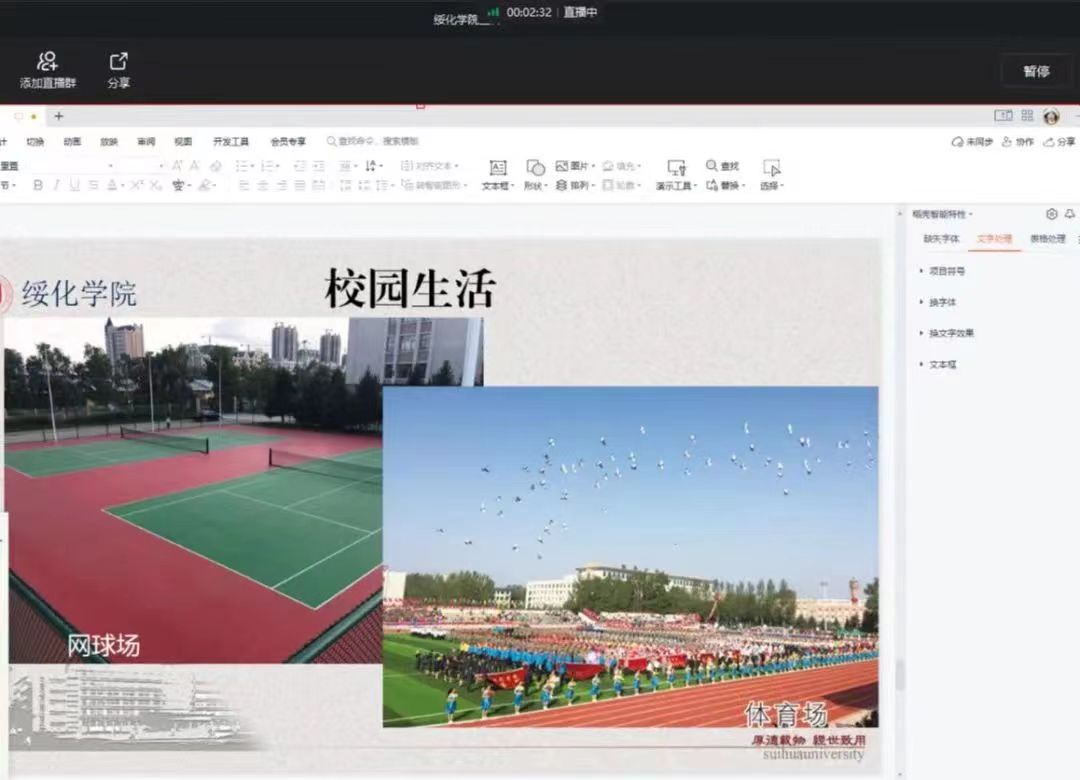Click the bell notification icon in side panel
The height and width of the screenshot is (780, 1080).
(1069, 214)
